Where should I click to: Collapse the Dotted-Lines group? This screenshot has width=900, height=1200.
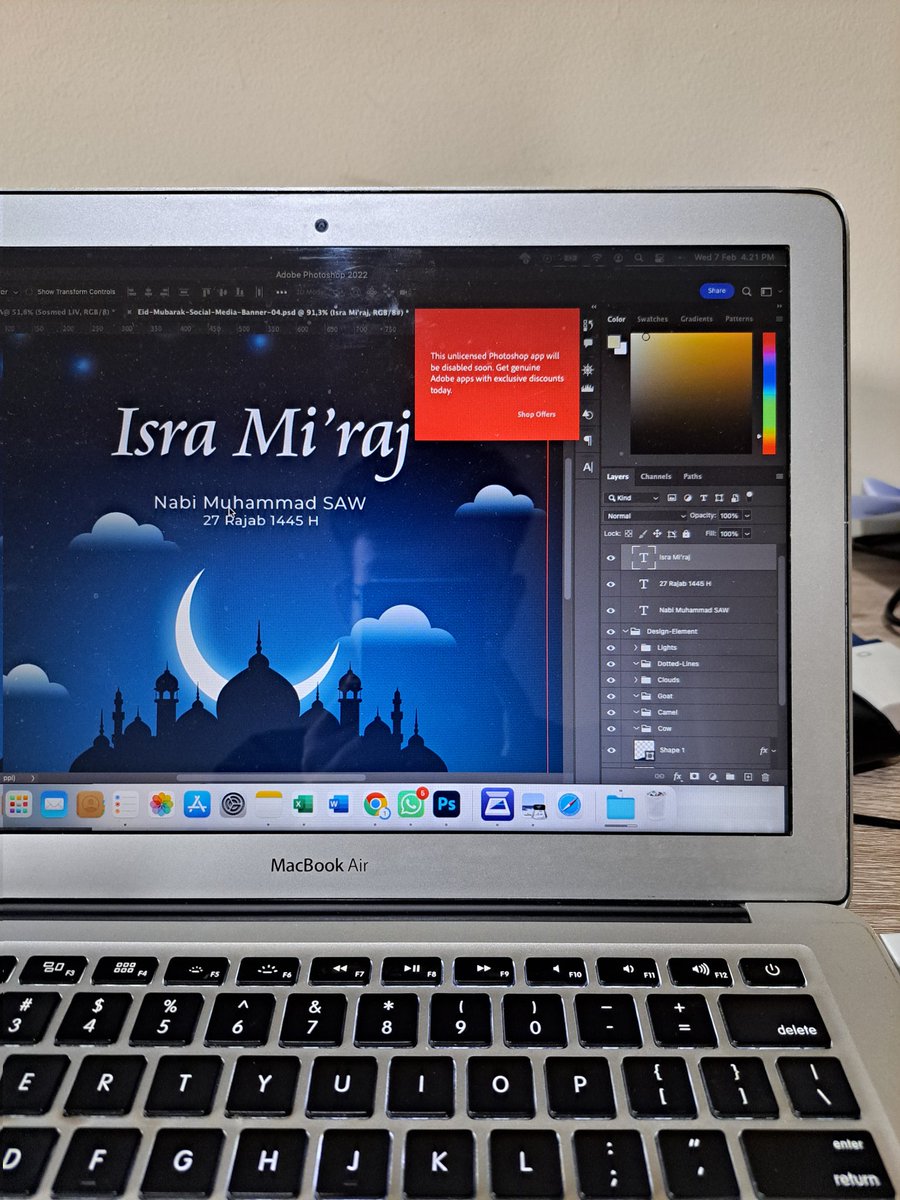tap(636, 664)
